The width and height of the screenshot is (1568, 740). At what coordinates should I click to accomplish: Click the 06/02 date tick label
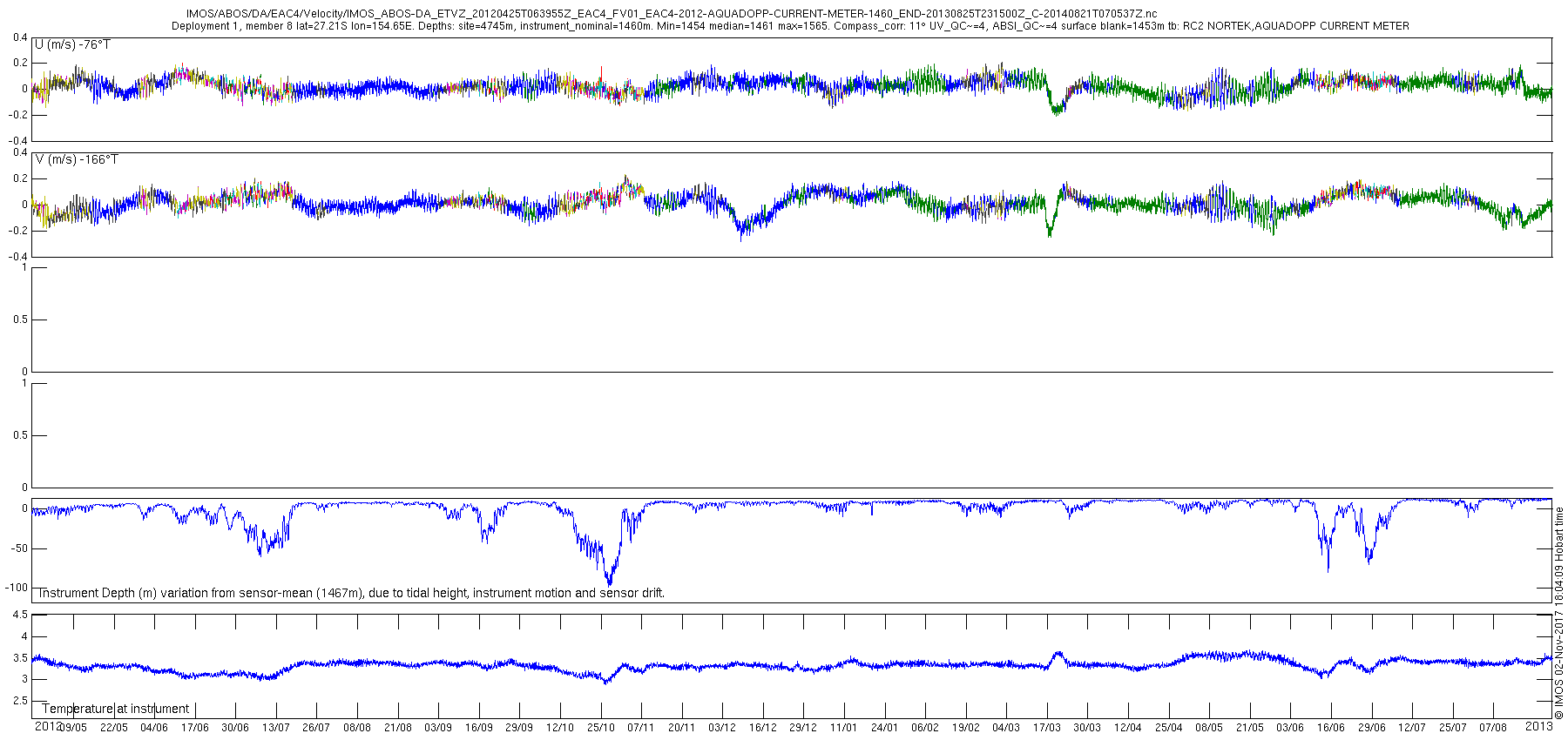925,728
